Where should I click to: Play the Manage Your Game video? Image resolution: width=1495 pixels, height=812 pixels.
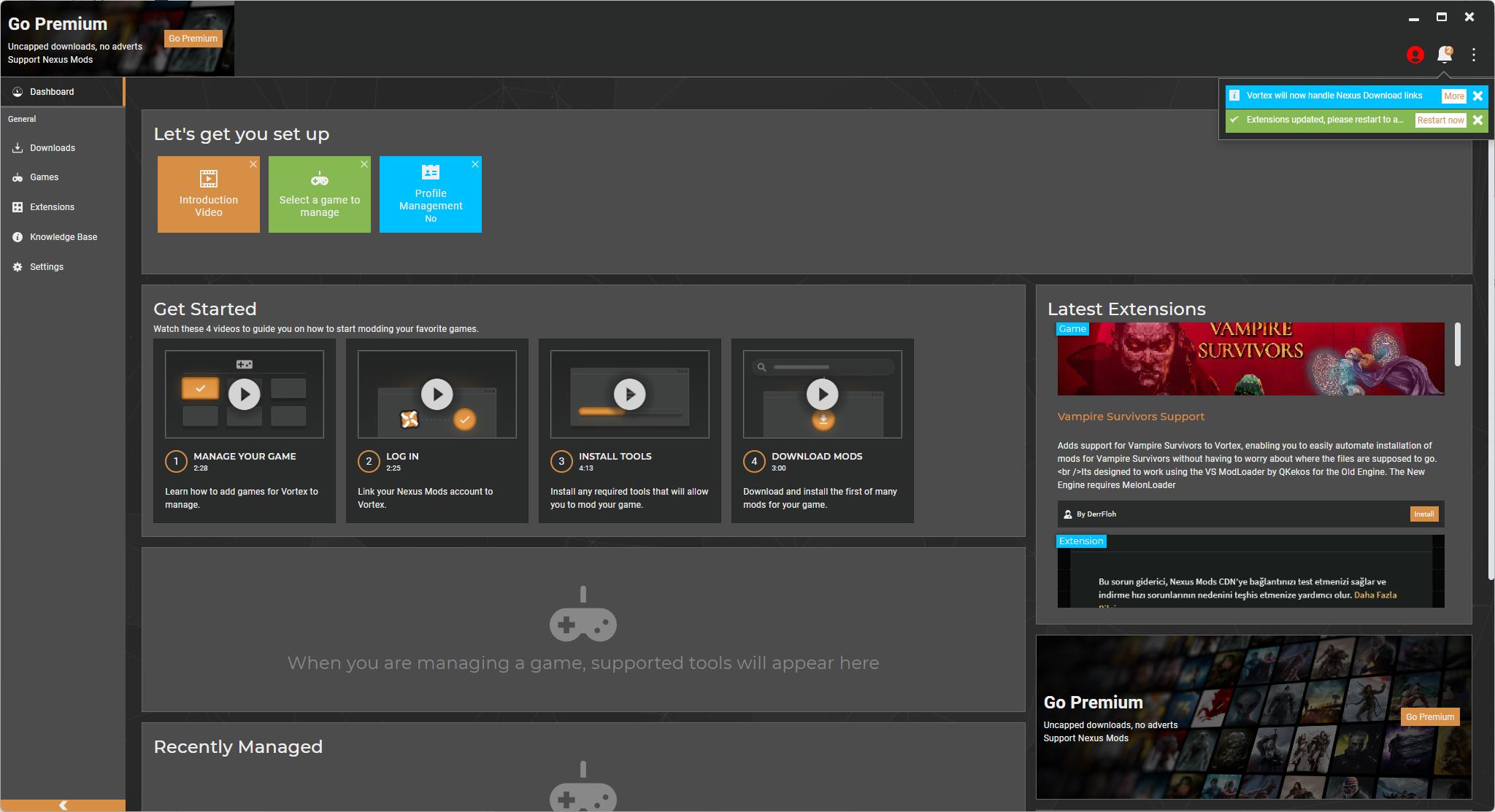point(245,395)
